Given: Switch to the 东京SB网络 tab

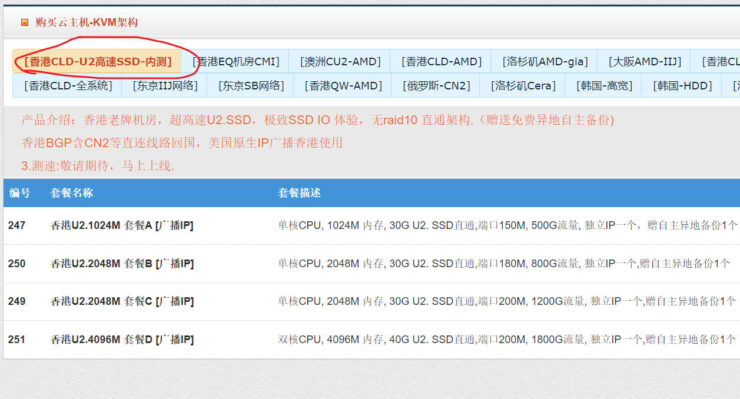Looking at the screenshot, I should coord(251,86).
